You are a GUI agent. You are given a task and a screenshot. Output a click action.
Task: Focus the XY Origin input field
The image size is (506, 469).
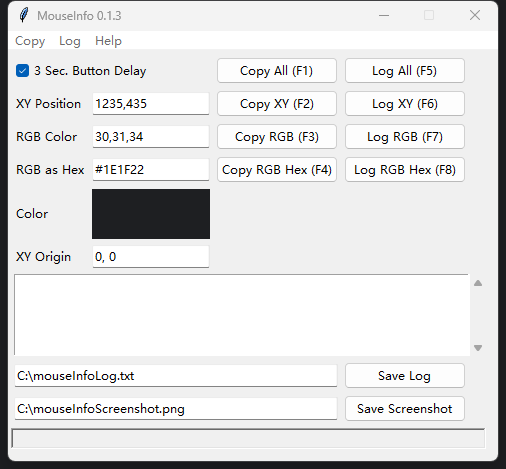point(151,257)
